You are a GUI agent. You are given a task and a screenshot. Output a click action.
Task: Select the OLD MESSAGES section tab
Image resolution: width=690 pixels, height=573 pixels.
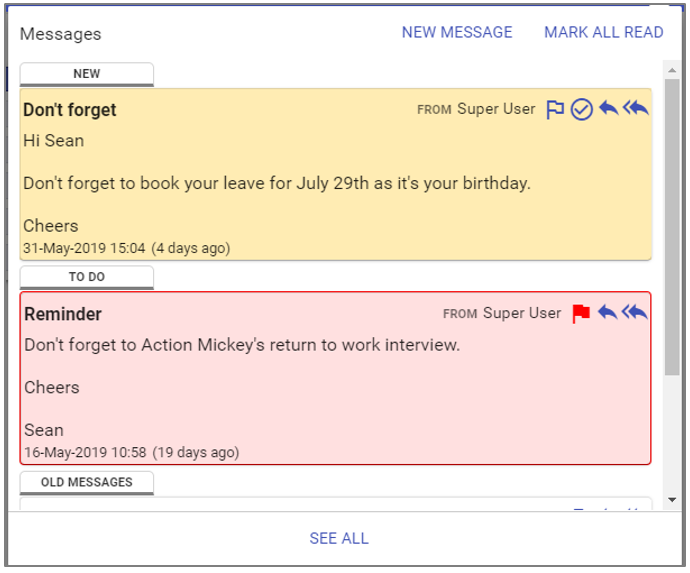87,482
